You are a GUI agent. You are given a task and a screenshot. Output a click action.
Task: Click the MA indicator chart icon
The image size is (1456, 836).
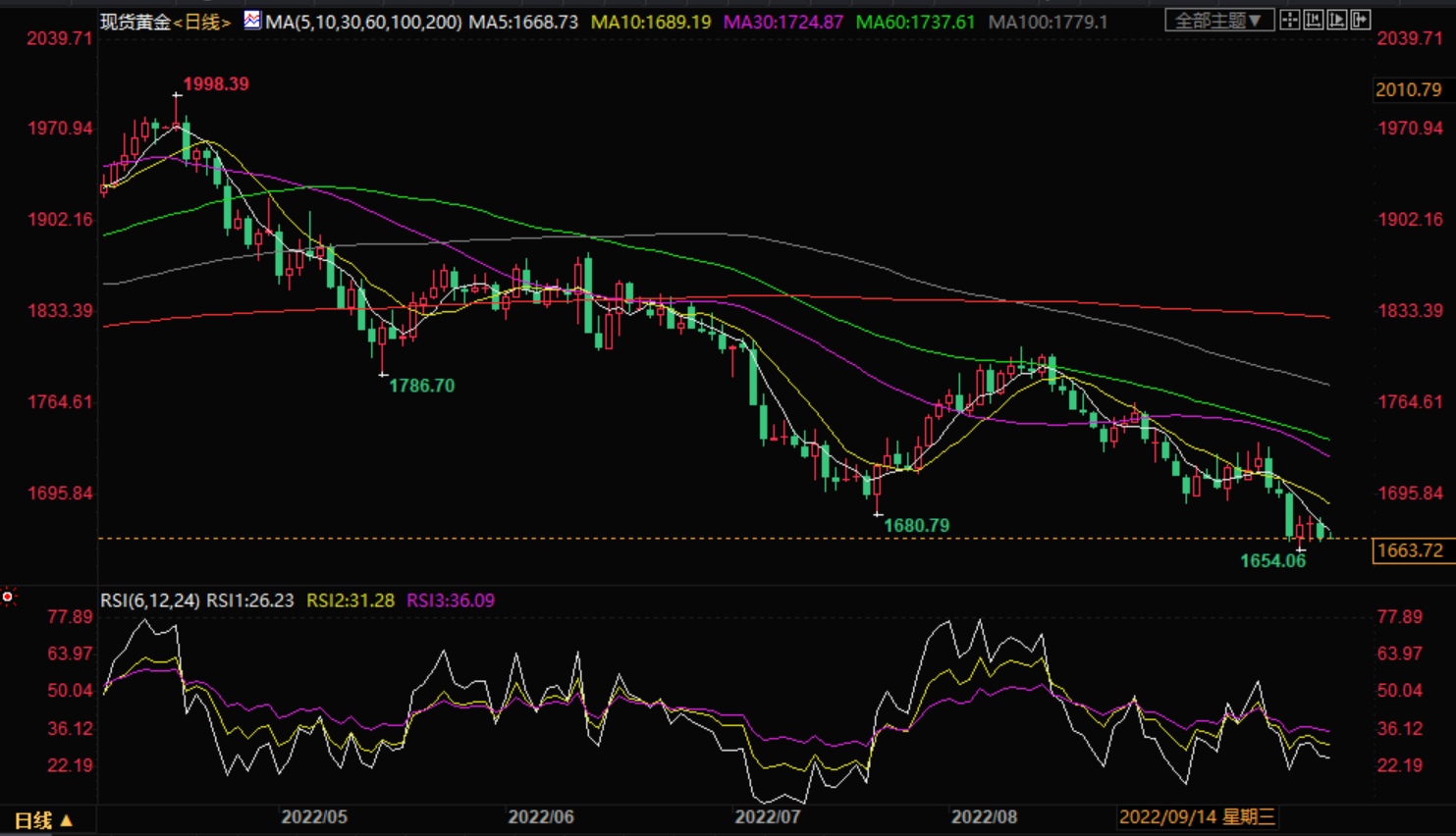tap(252, 20)
